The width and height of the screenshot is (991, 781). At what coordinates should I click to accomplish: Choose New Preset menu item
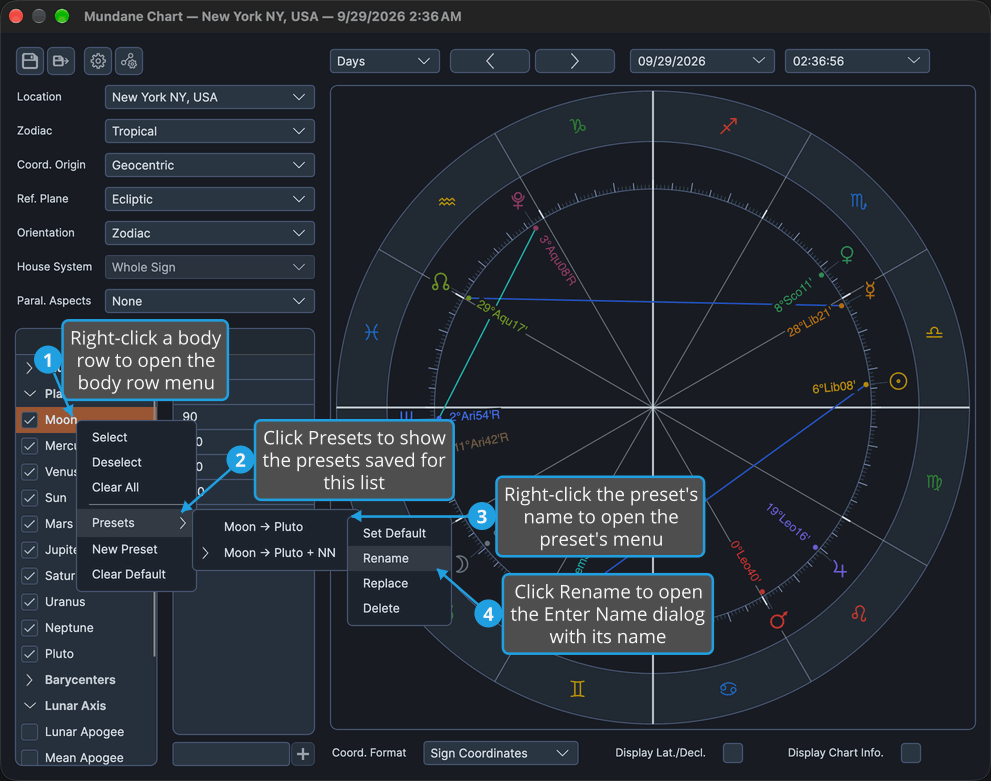(137, 550)
